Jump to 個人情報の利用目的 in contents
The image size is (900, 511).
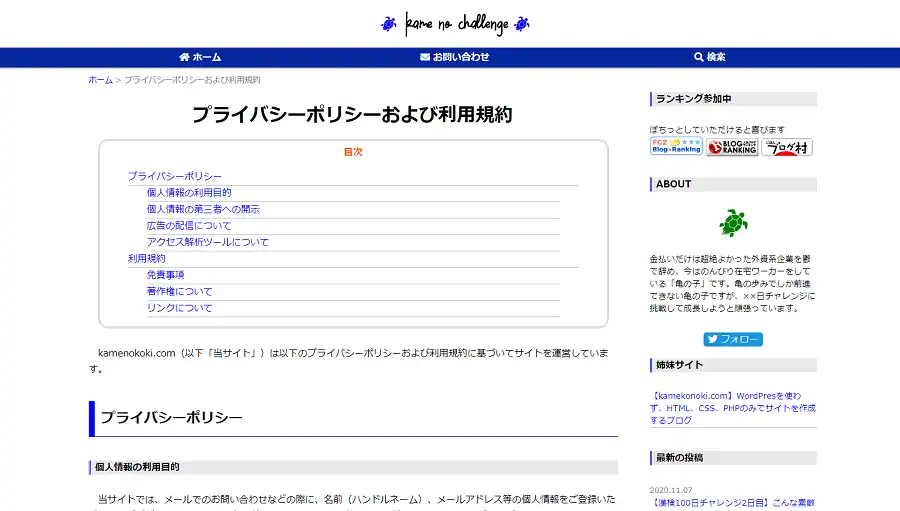pyautogui.click(x=189, y=192)
